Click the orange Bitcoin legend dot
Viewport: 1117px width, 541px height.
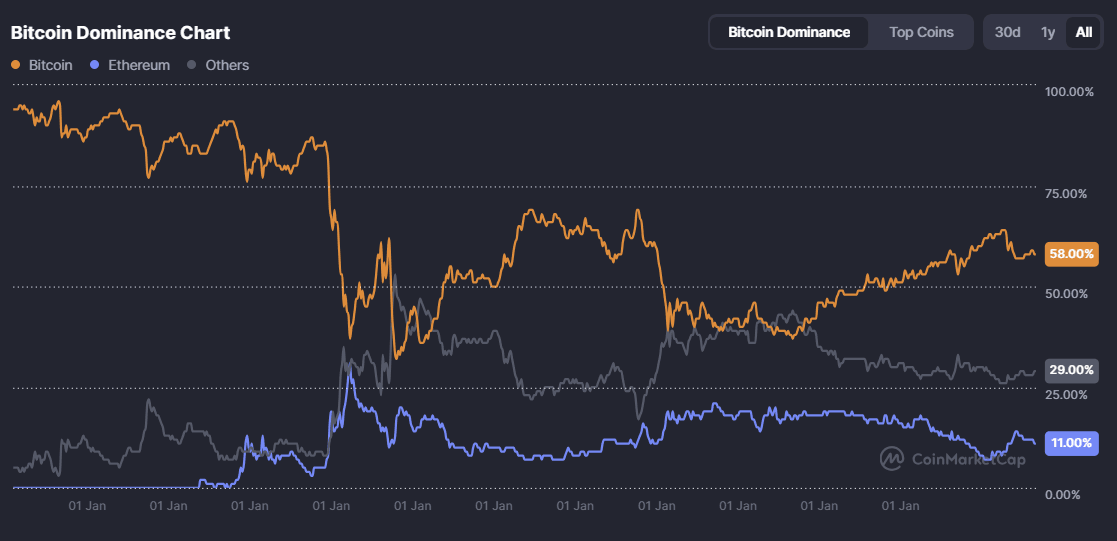click(x=16, y=65)
